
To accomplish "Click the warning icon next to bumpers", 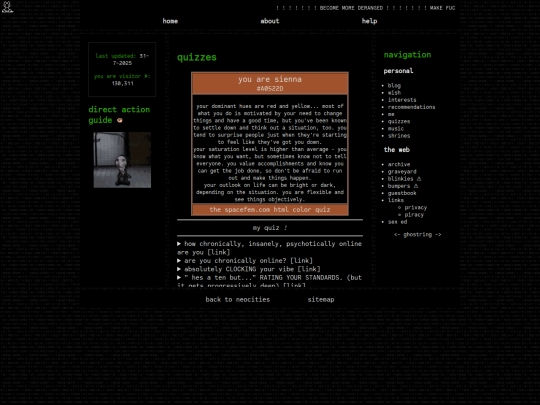I will pos(416,186).
